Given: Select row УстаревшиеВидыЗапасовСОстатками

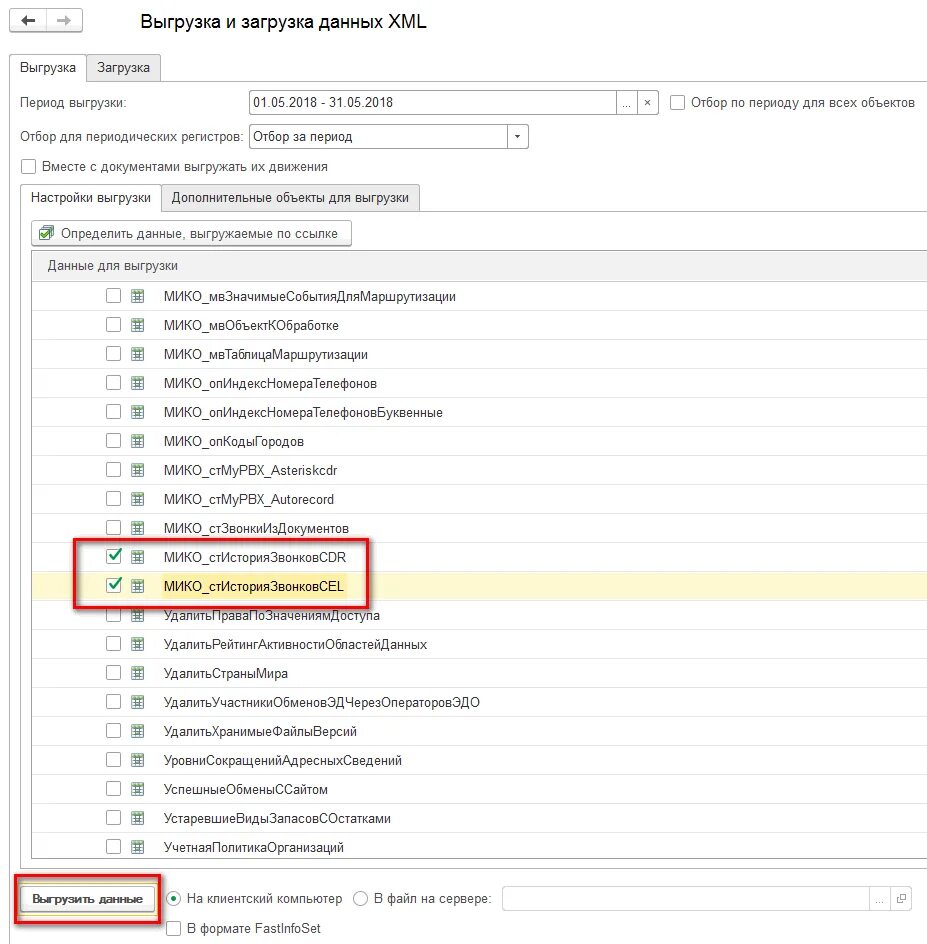Looking at the screenshot, I should point(479,818).
